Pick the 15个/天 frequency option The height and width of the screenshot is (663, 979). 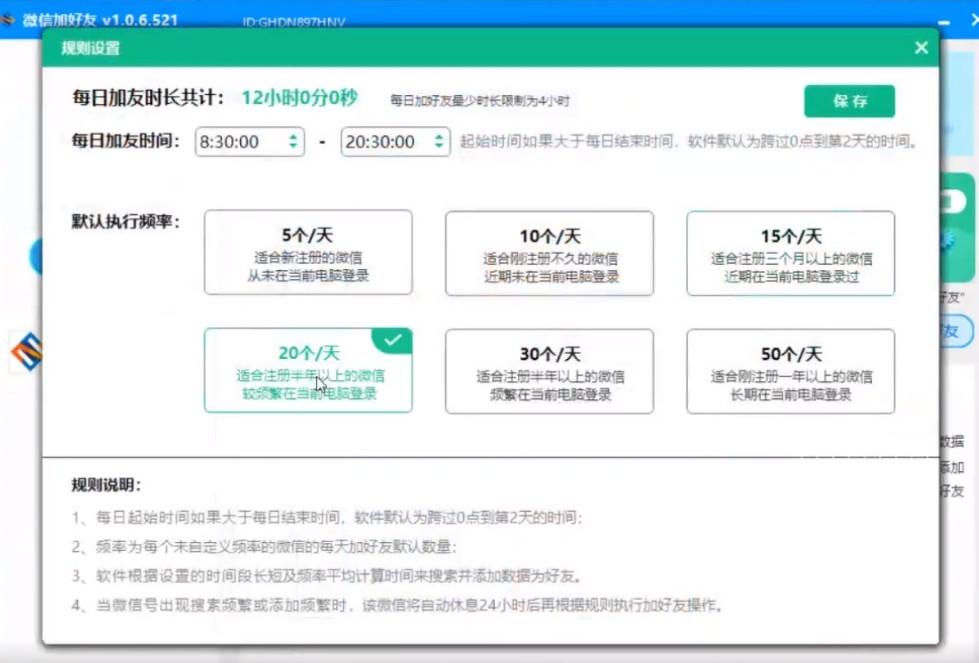[790, 253]
